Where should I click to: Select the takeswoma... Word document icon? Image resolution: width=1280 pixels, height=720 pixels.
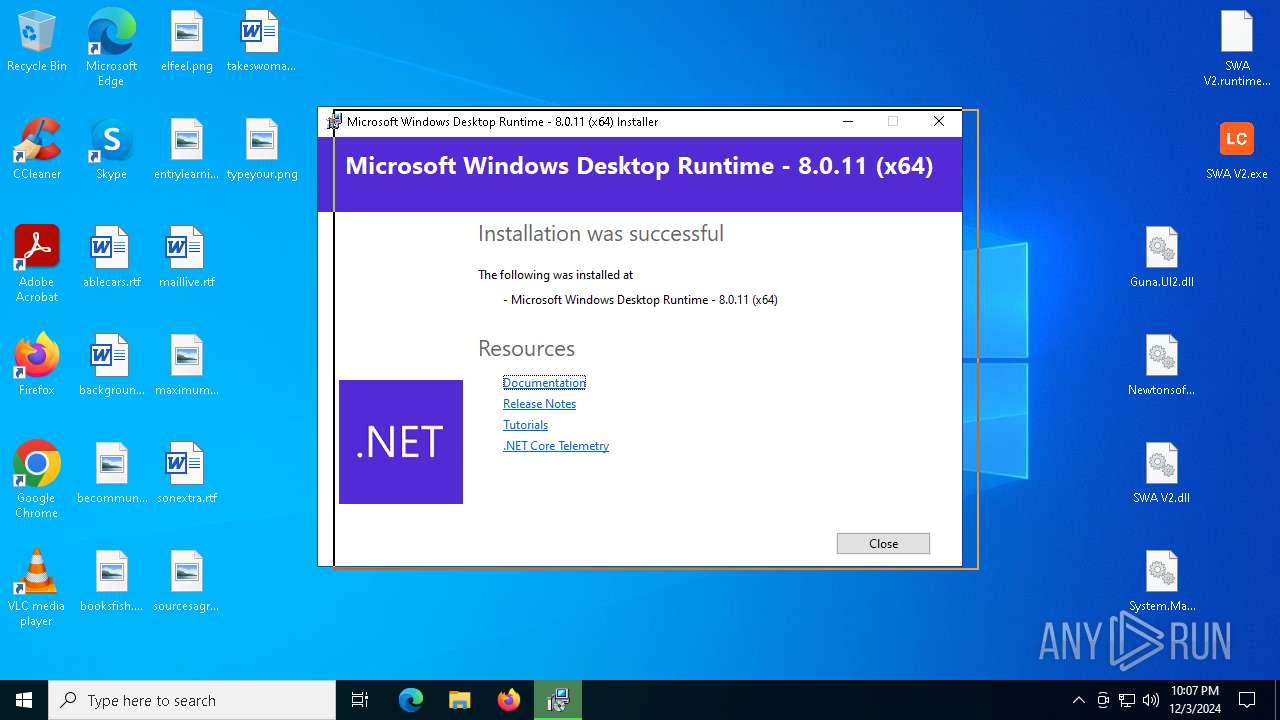pyautogui.click(x=261, y=42)
